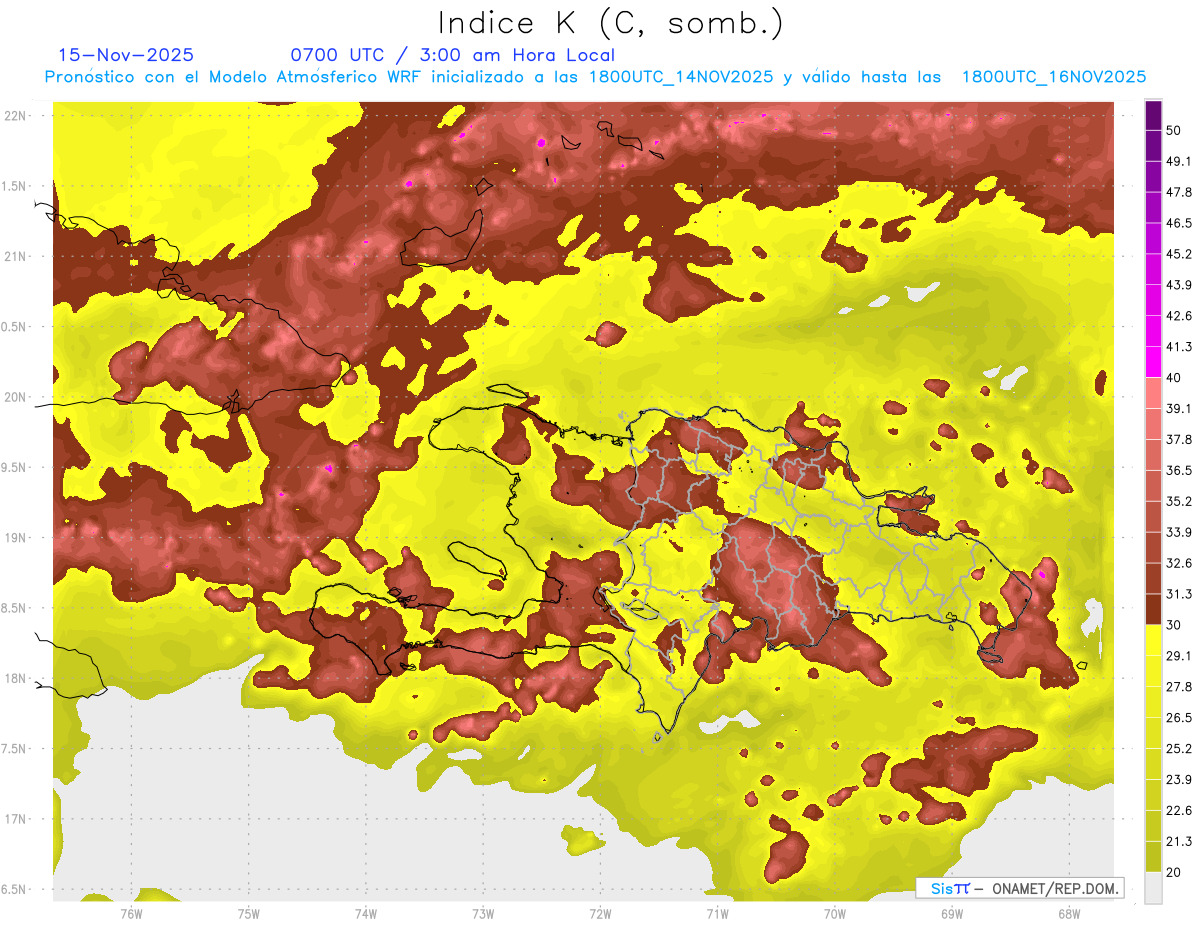The image size is (1200, 927).
Task: Click the colorbar value '43.9'
Action: click(x=1178, y=285)
